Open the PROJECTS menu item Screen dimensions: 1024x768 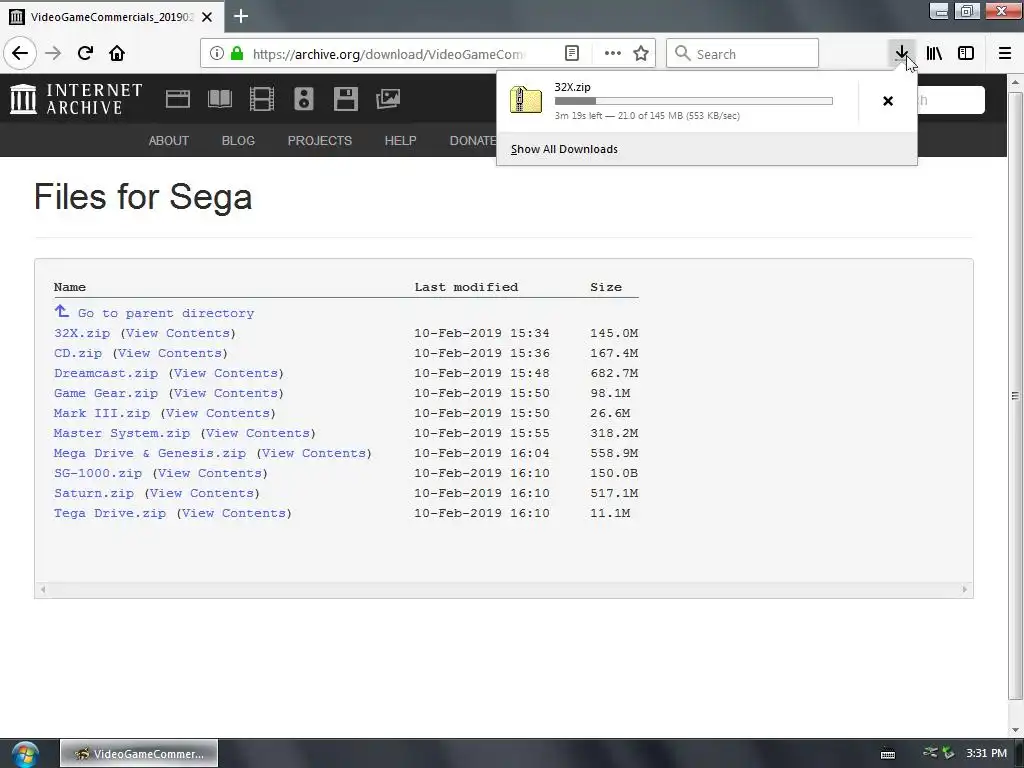pos(319,140)
